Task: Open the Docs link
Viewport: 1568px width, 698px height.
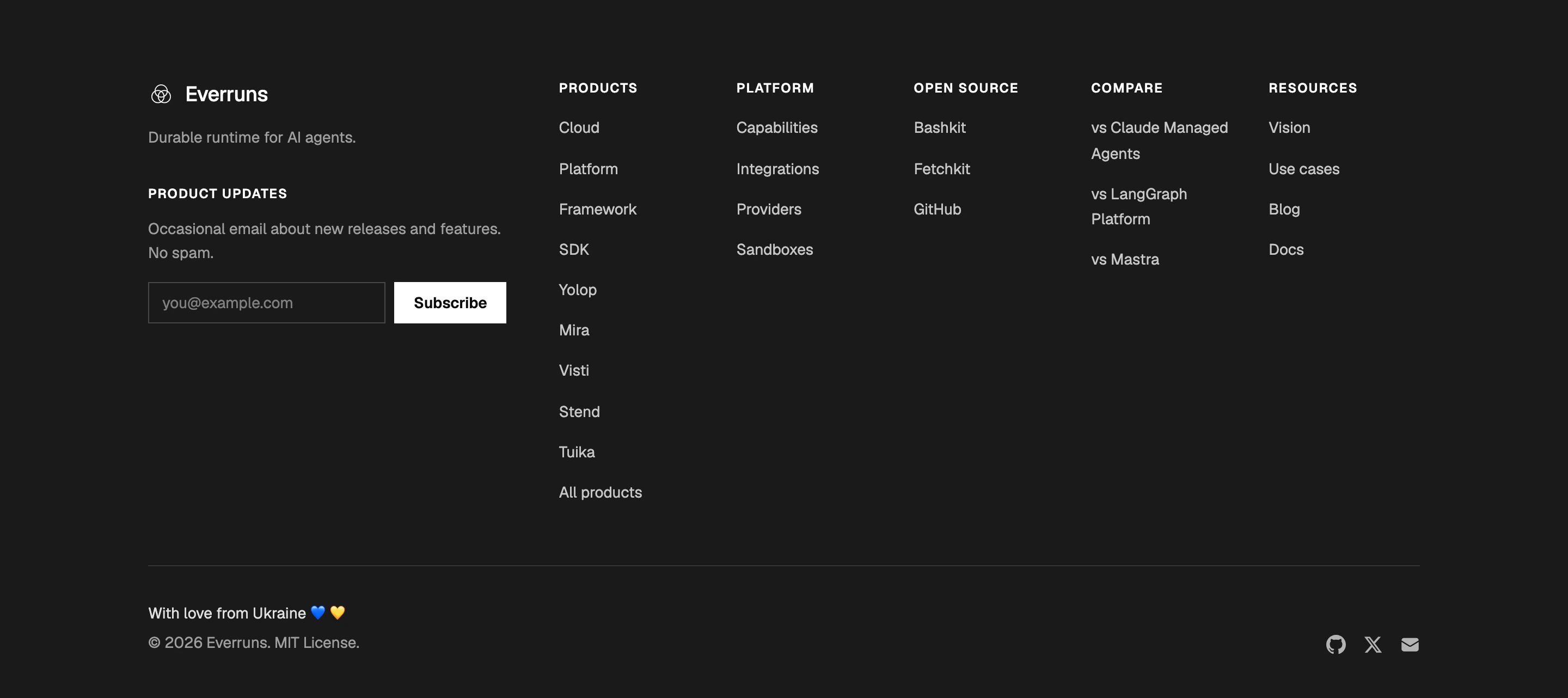Action: 1285,249
